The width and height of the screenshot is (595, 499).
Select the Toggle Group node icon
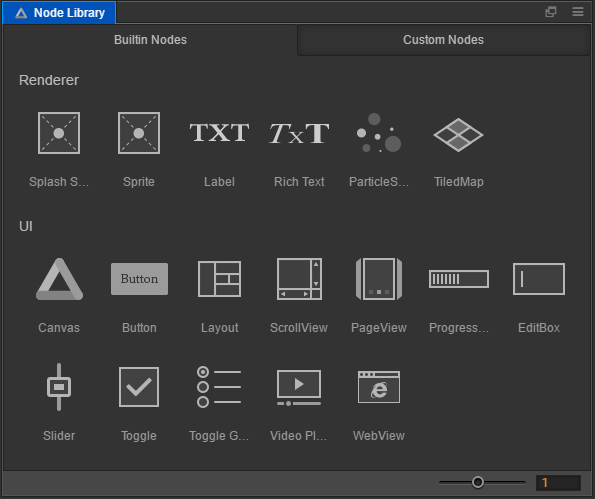[x=219, y=387]
